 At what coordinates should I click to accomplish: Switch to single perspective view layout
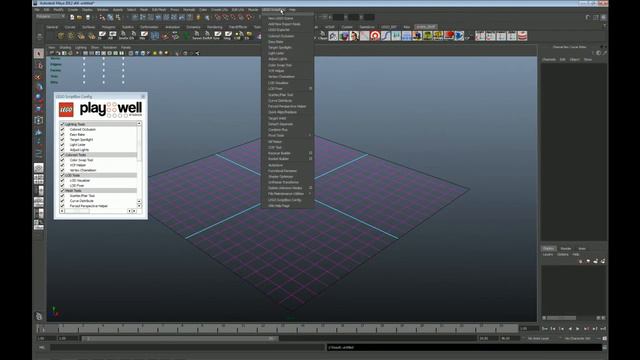[x=39, y=168]
